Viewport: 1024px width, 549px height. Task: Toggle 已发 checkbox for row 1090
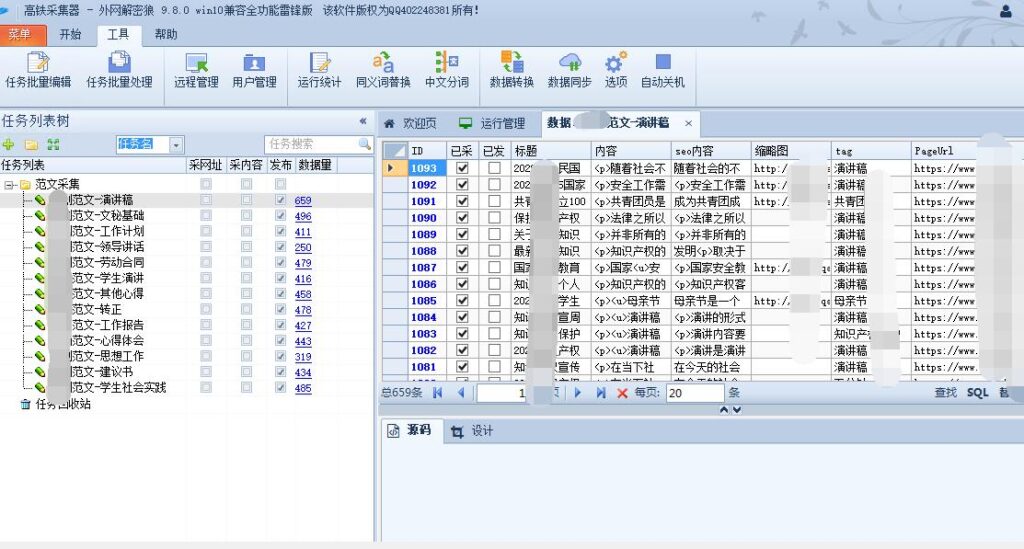(x=494, y=217)
